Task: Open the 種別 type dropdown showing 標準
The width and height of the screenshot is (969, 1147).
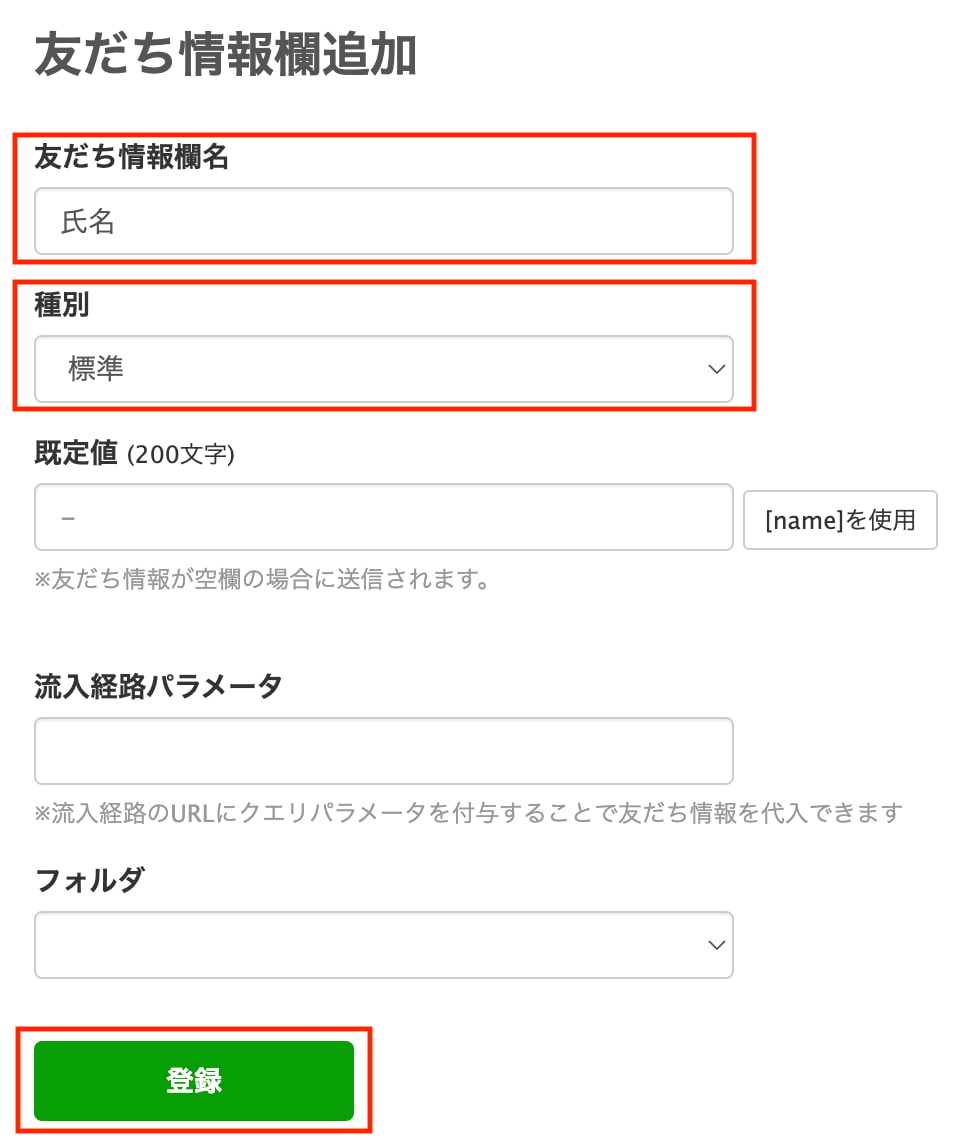Action: (384, 369)
